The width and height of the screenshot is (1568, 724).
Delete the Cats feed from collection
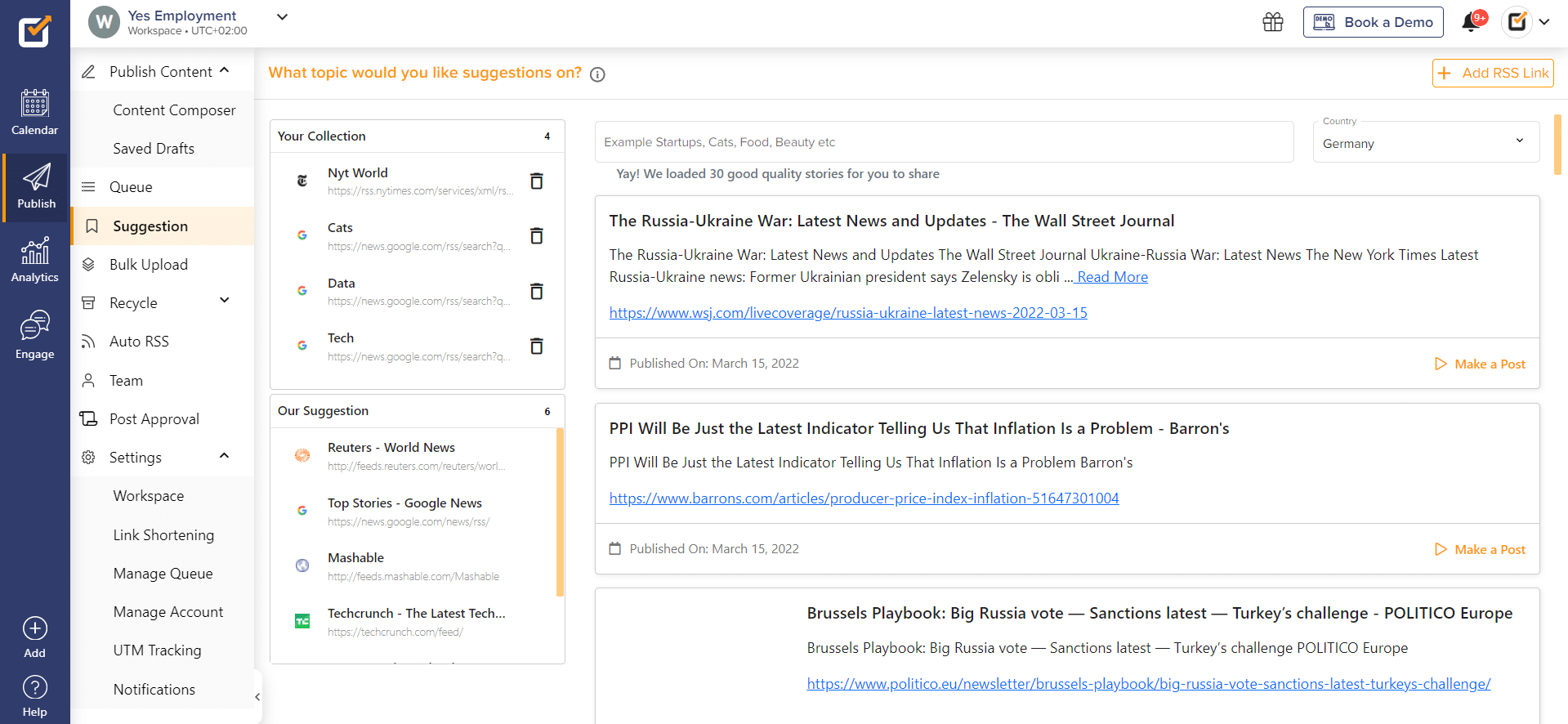click(x=537, y=235)
